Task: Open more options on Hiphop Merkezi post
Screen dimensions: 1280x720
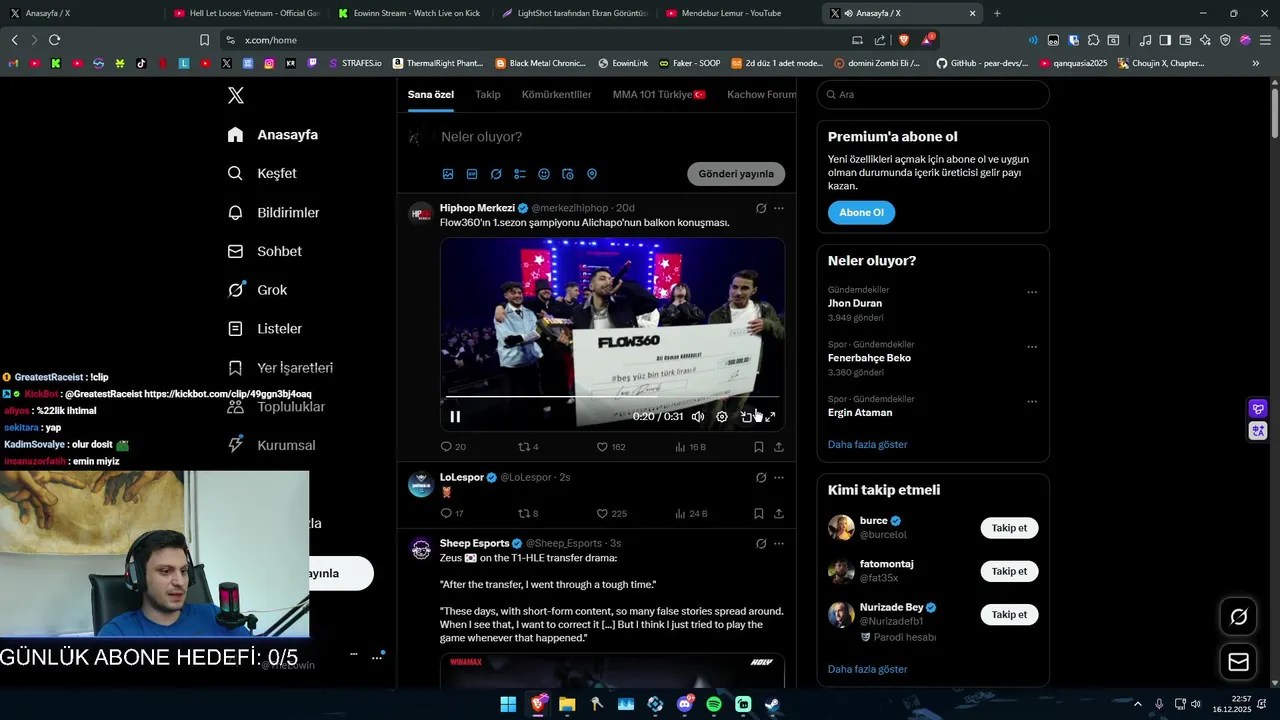Action: click(779, 208)
